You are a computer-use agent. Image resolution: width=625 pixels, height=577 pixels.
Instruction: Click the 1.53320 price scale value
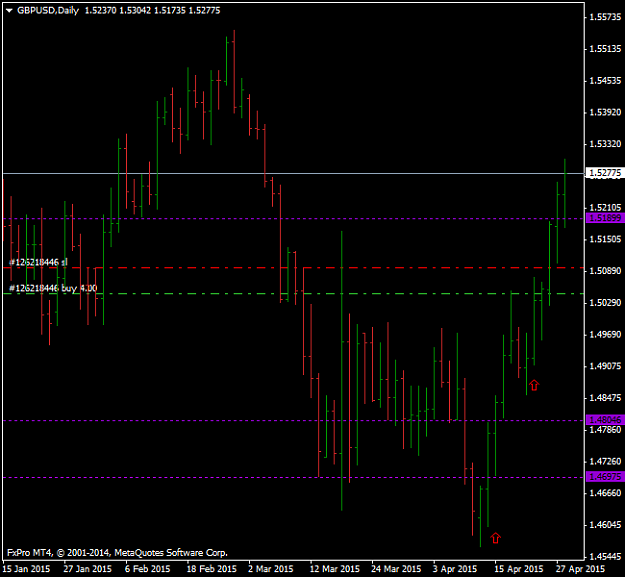(605, 143)
